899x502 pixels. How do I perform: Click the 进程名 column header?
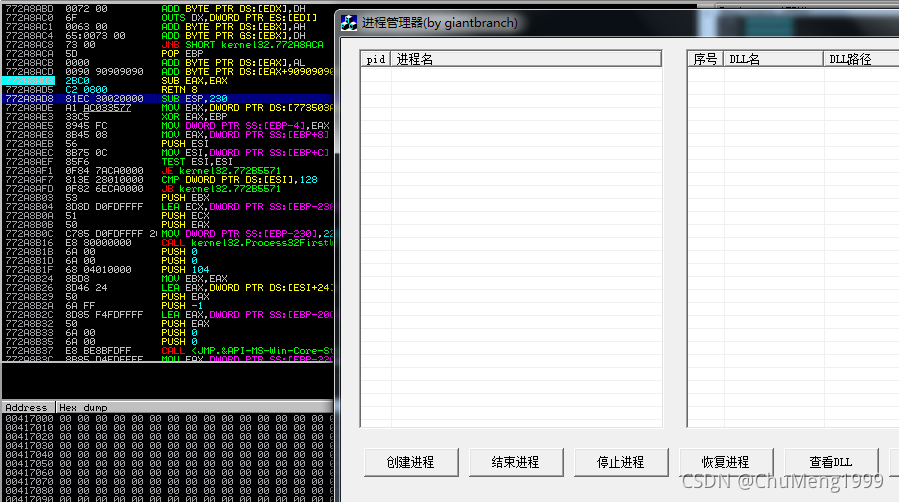point(526,59)
